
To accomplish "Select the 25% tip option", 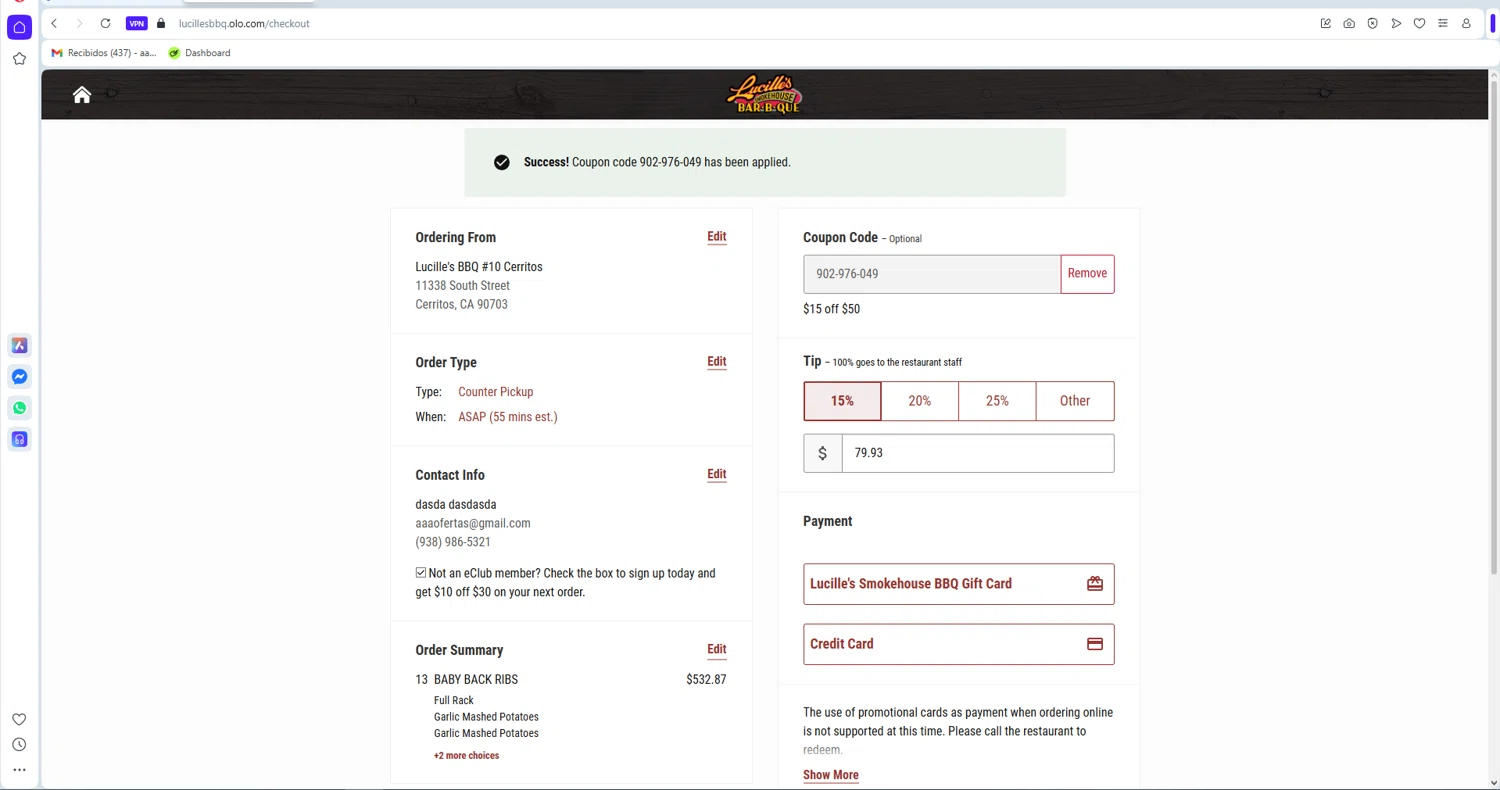I will pyautogui.click(x=997, y=401).
